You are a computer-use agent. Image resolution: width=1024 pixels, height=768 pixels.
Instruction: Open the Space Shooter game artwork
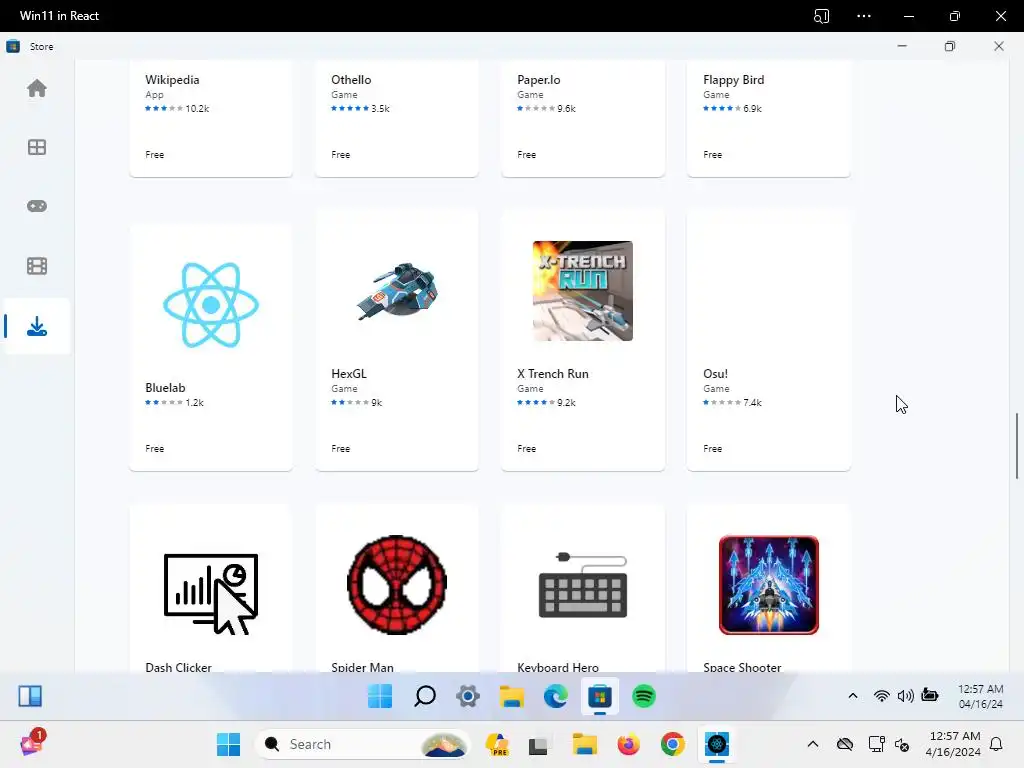769,584
